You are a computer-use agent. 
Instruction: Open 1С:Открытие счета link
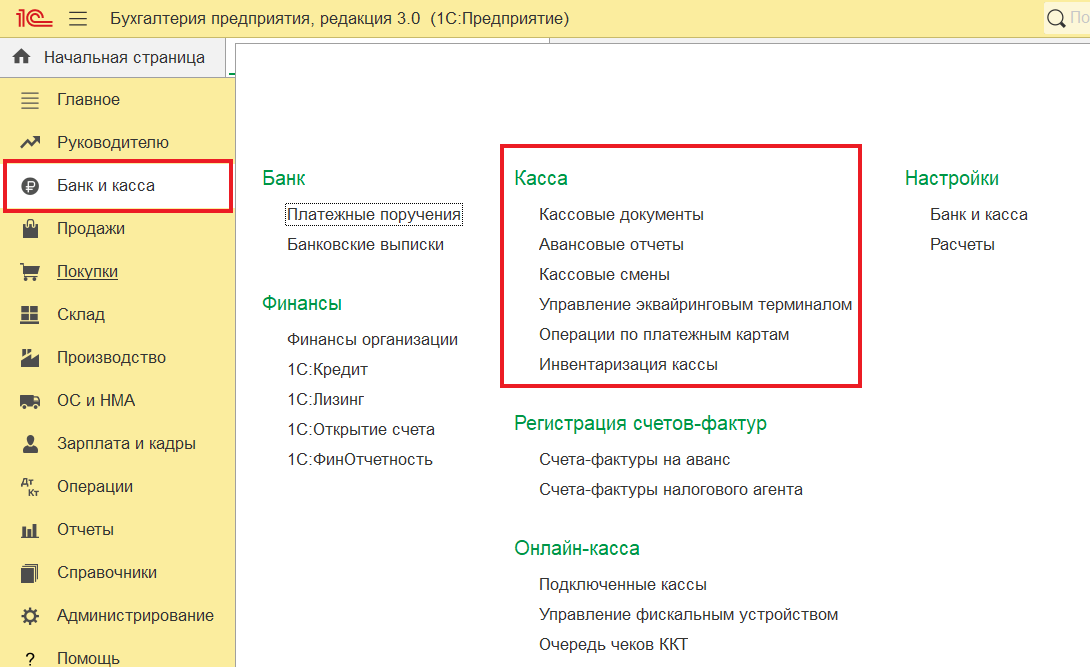(361, 429)
